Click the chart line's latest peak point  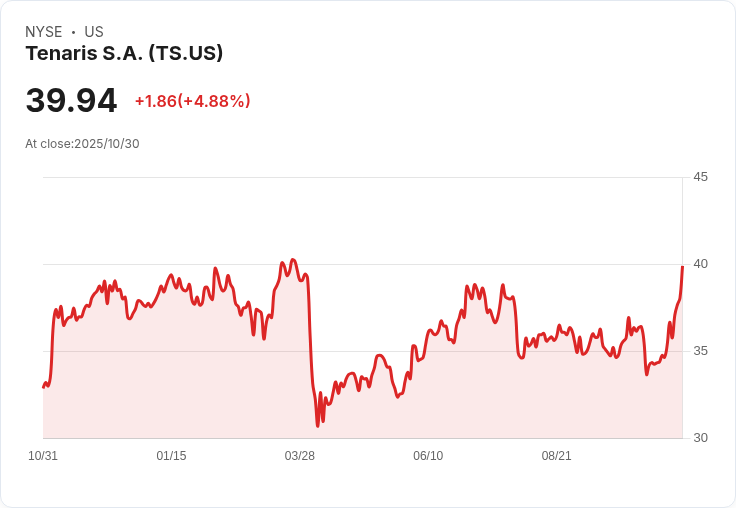coord(682,267)
